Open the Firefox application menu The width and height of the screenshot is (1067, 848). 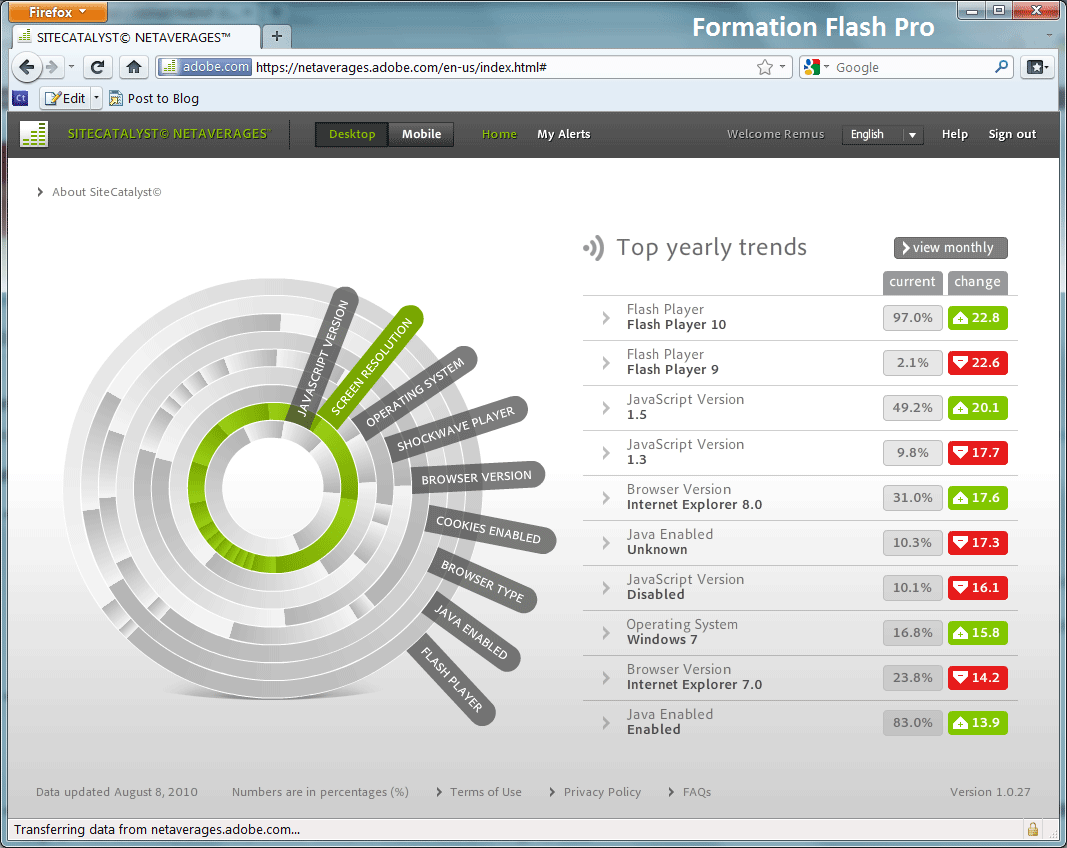point(59,12)
